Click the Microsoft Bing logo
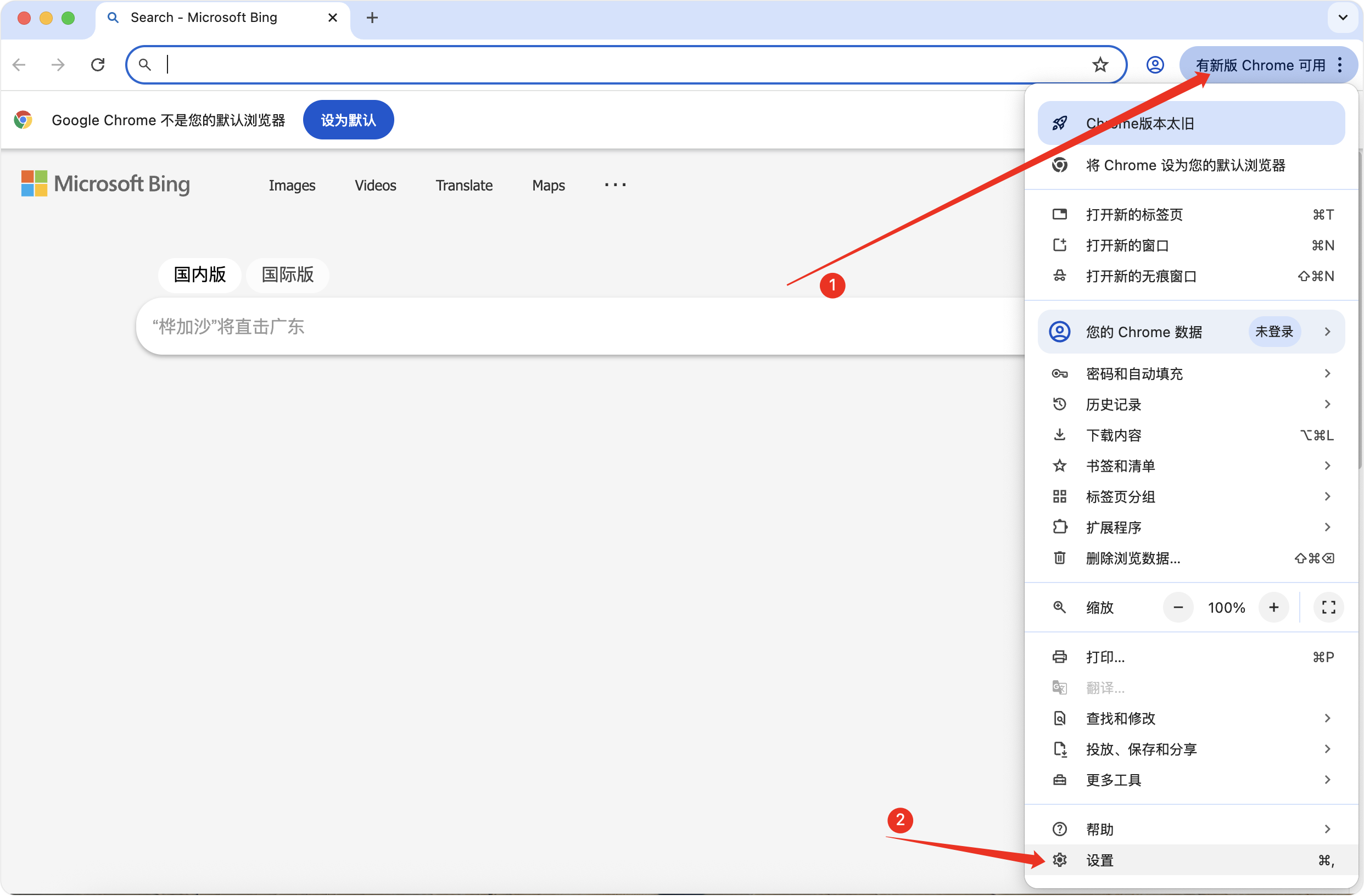 pos(105,184)
